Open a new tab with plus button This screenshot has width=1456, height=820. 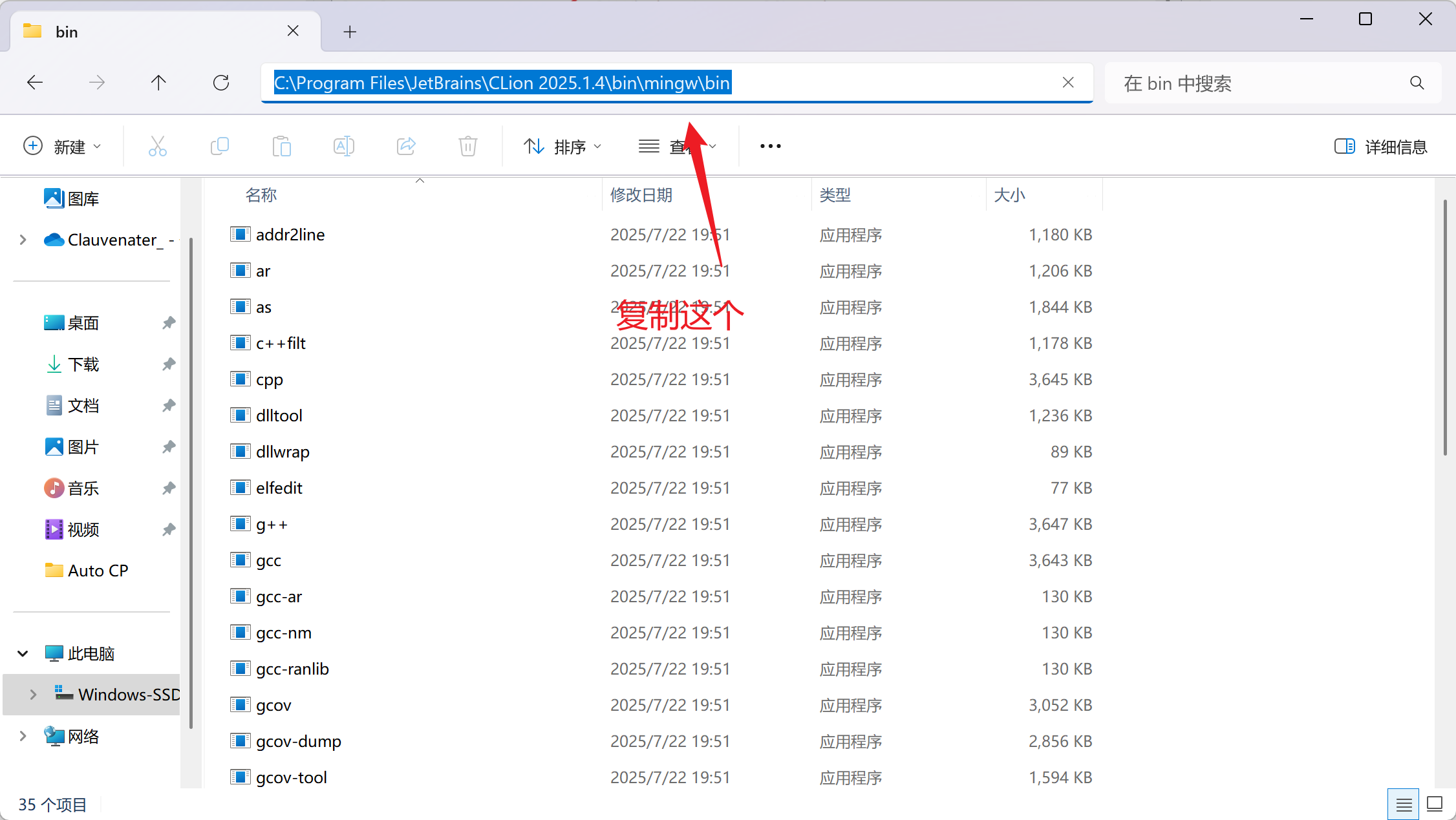tap(350, 32)
